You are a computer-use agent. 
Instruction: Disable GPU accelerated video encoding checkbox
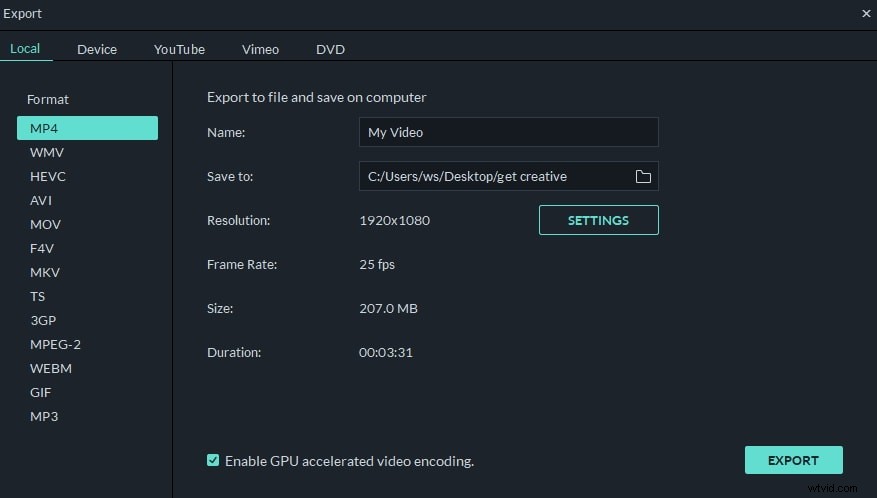[x=213, y=460]
